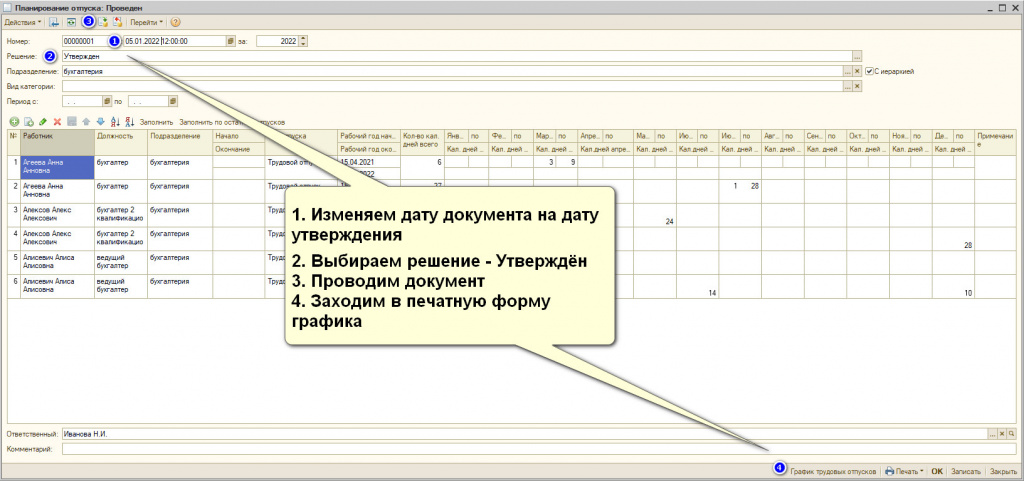Toggle the С иерархией checkbox
Viewport: 1024px width, 481px height.
[x=869, y=71]
